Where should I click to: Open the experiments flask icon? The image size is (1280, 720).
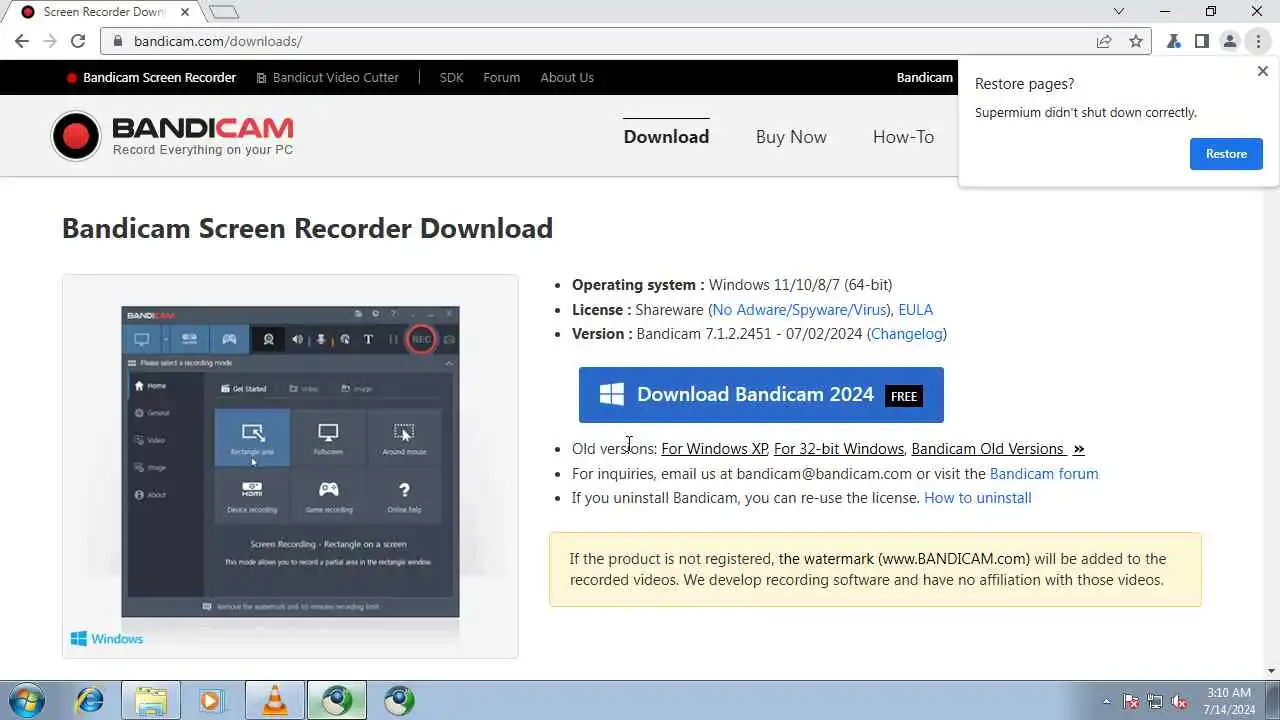(x=1174, y=41)
